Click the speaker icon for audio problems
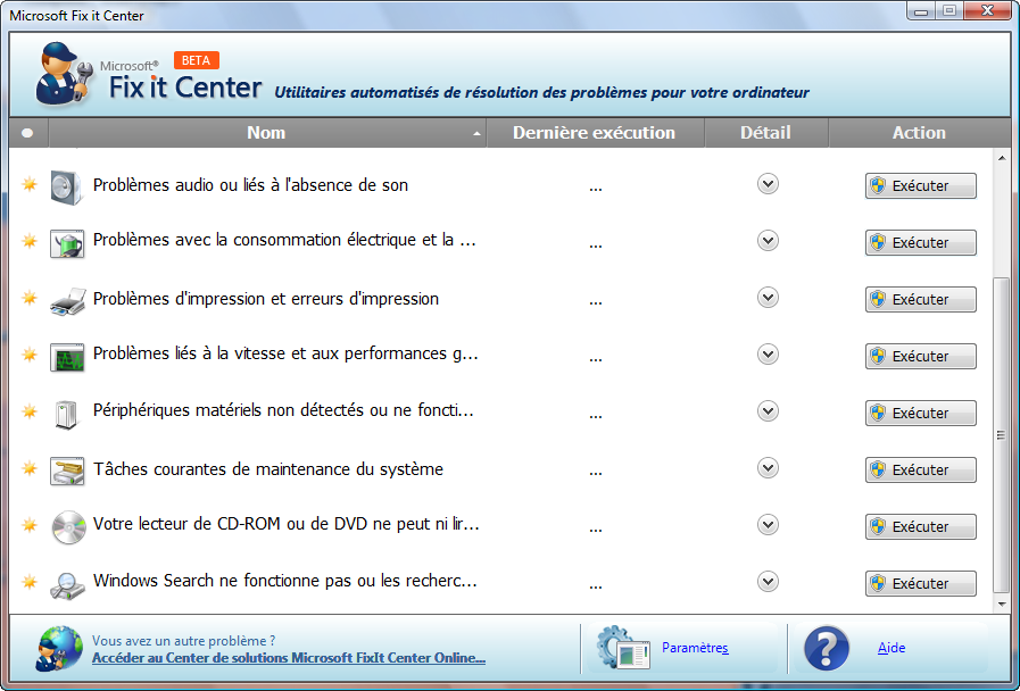The width and height of the screenshot is (1020, 691). [67, 187]
